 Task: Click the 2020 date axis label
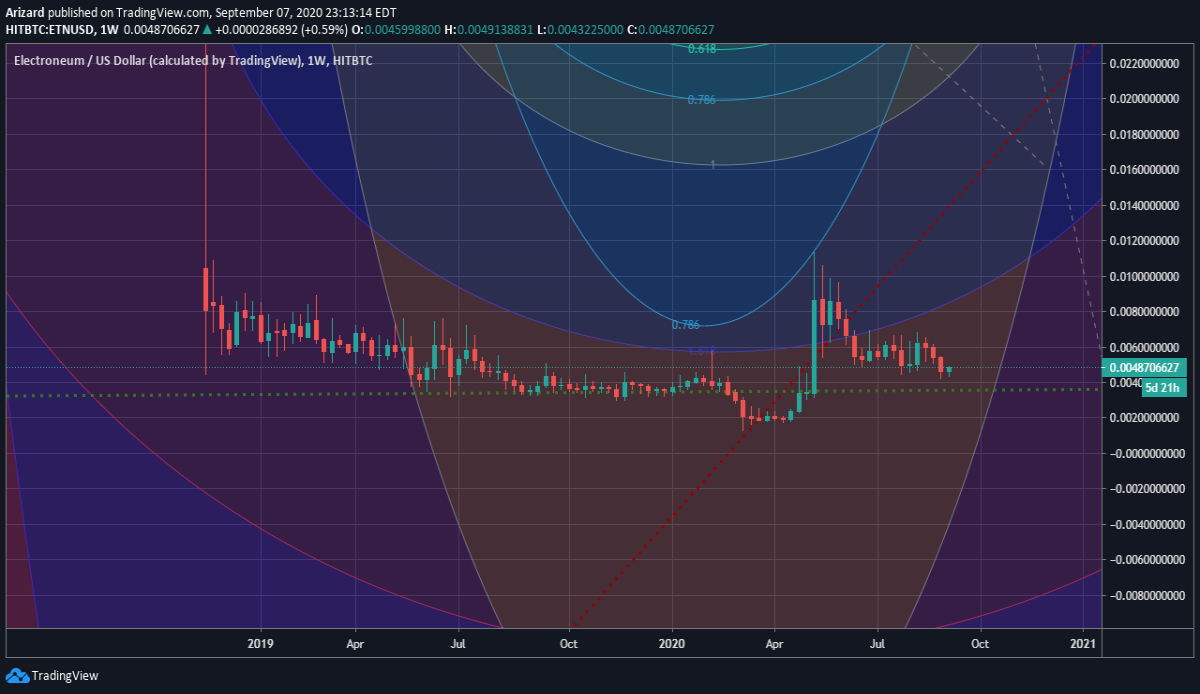(x=672, y=644)
